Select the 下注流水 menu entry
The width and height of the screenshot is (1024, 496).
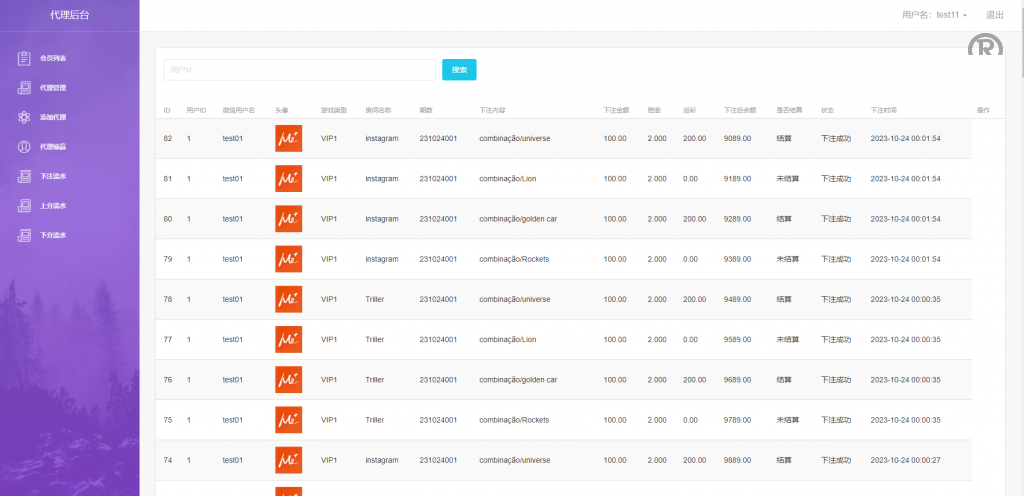[x=53, y=176]
